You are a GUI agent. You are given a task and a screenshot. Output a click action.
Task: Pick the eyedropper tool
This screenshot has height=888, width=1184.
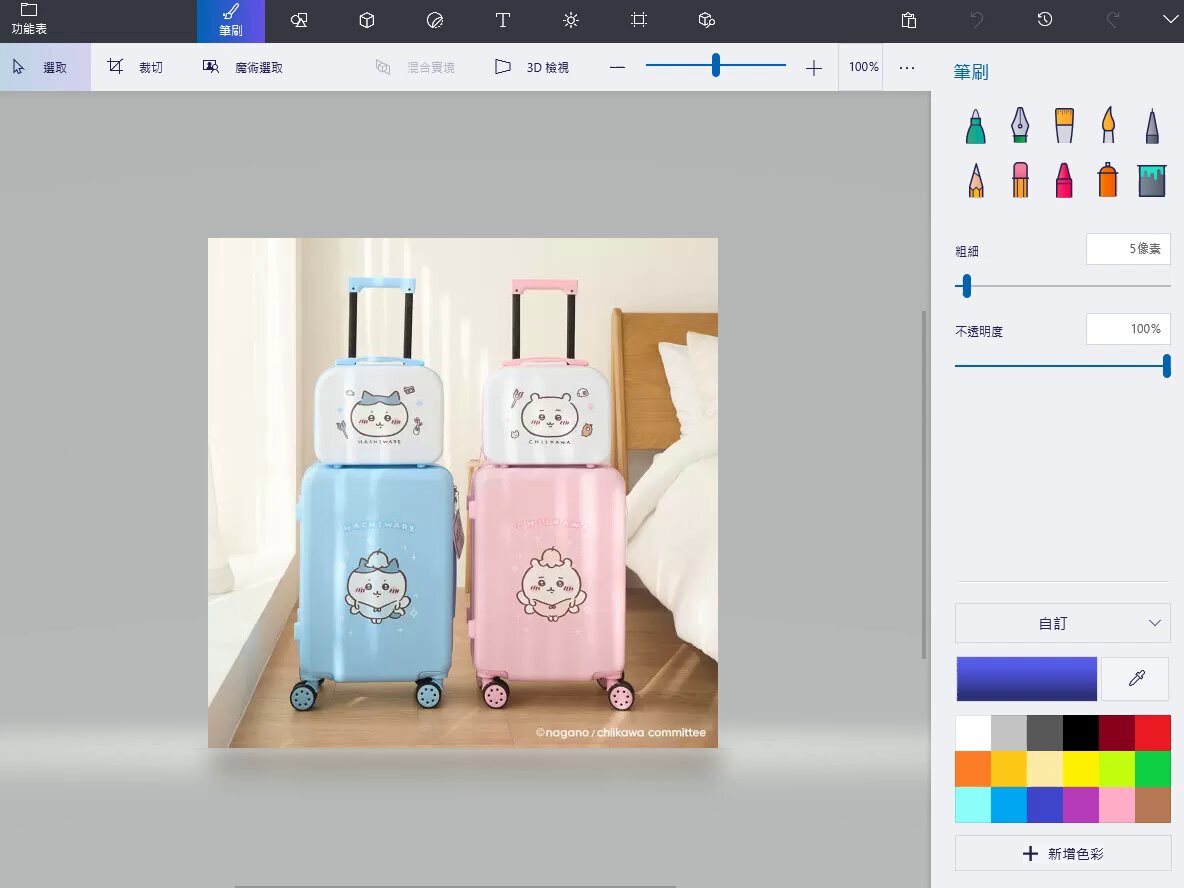point(1136,679)
